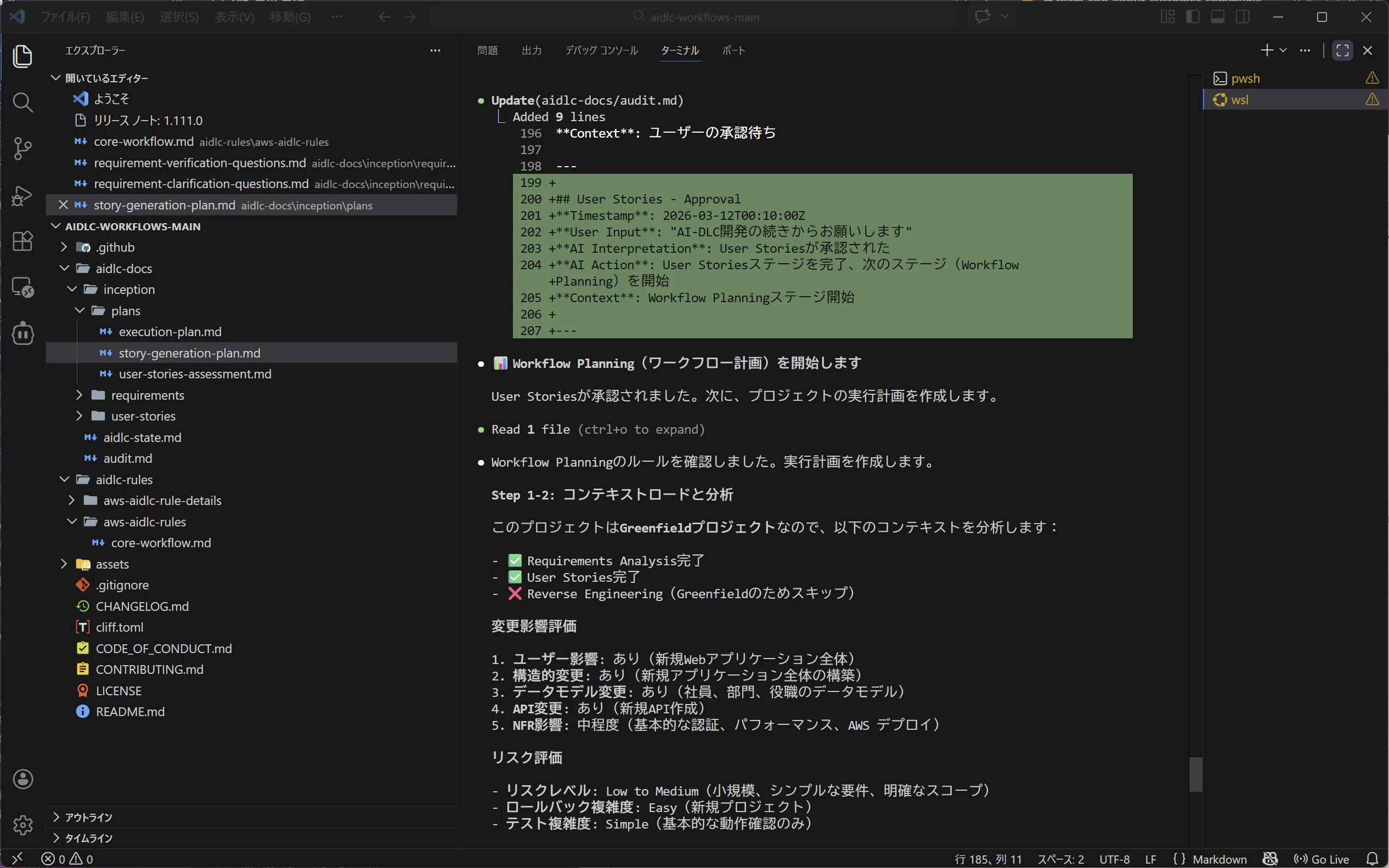Collapse the inception folder
The image size is (1389, 868).
(x=251, y=290)
